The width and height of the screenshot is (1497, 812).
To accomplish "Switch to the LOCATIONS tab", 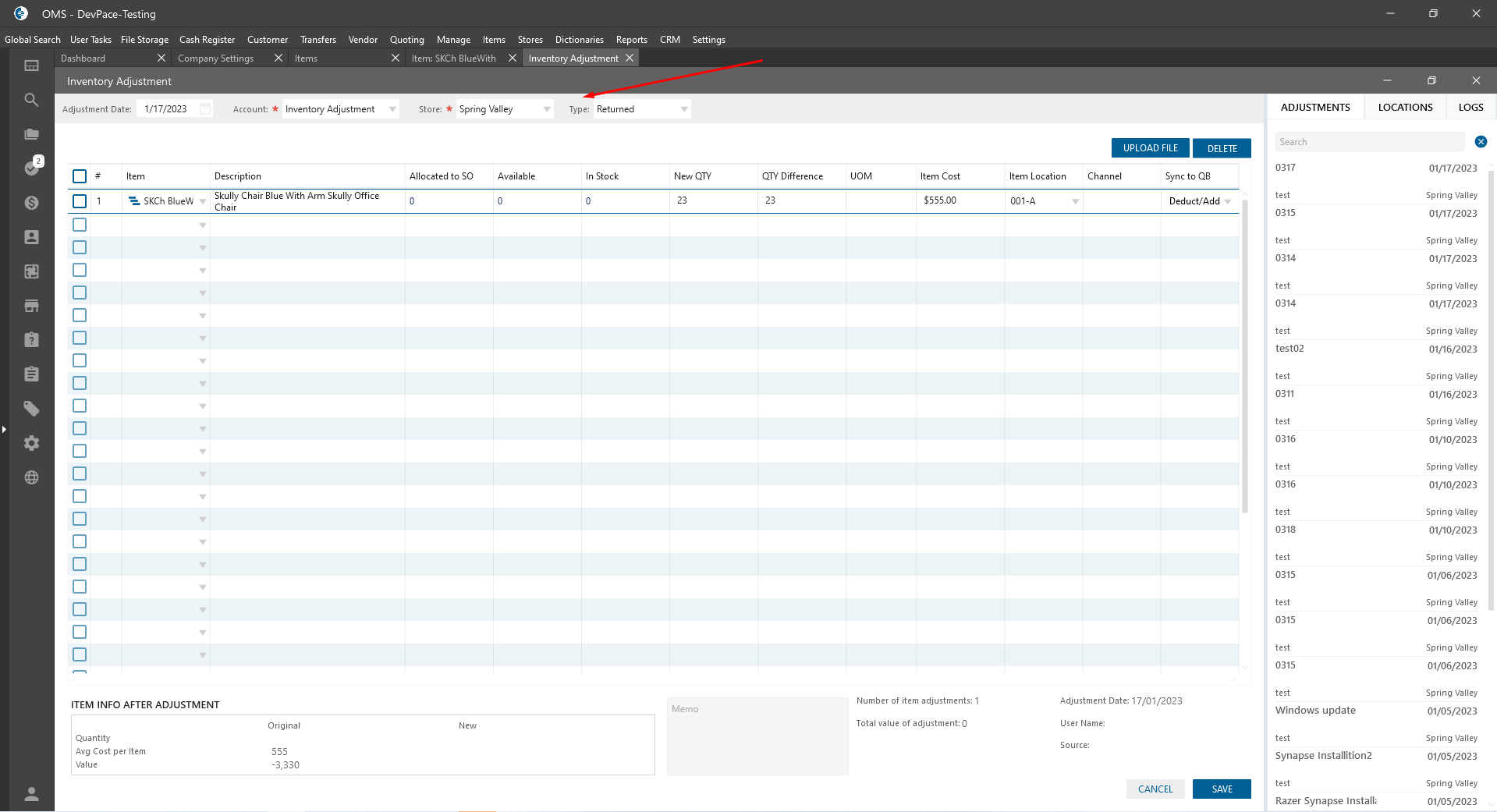I will [1405, 108].
